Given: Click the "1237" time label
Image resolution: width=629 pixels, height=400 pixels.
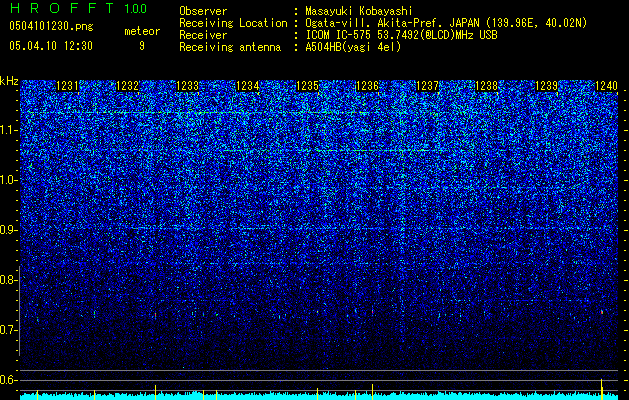Looking at the screenshot, I should [x=428, y=86].
